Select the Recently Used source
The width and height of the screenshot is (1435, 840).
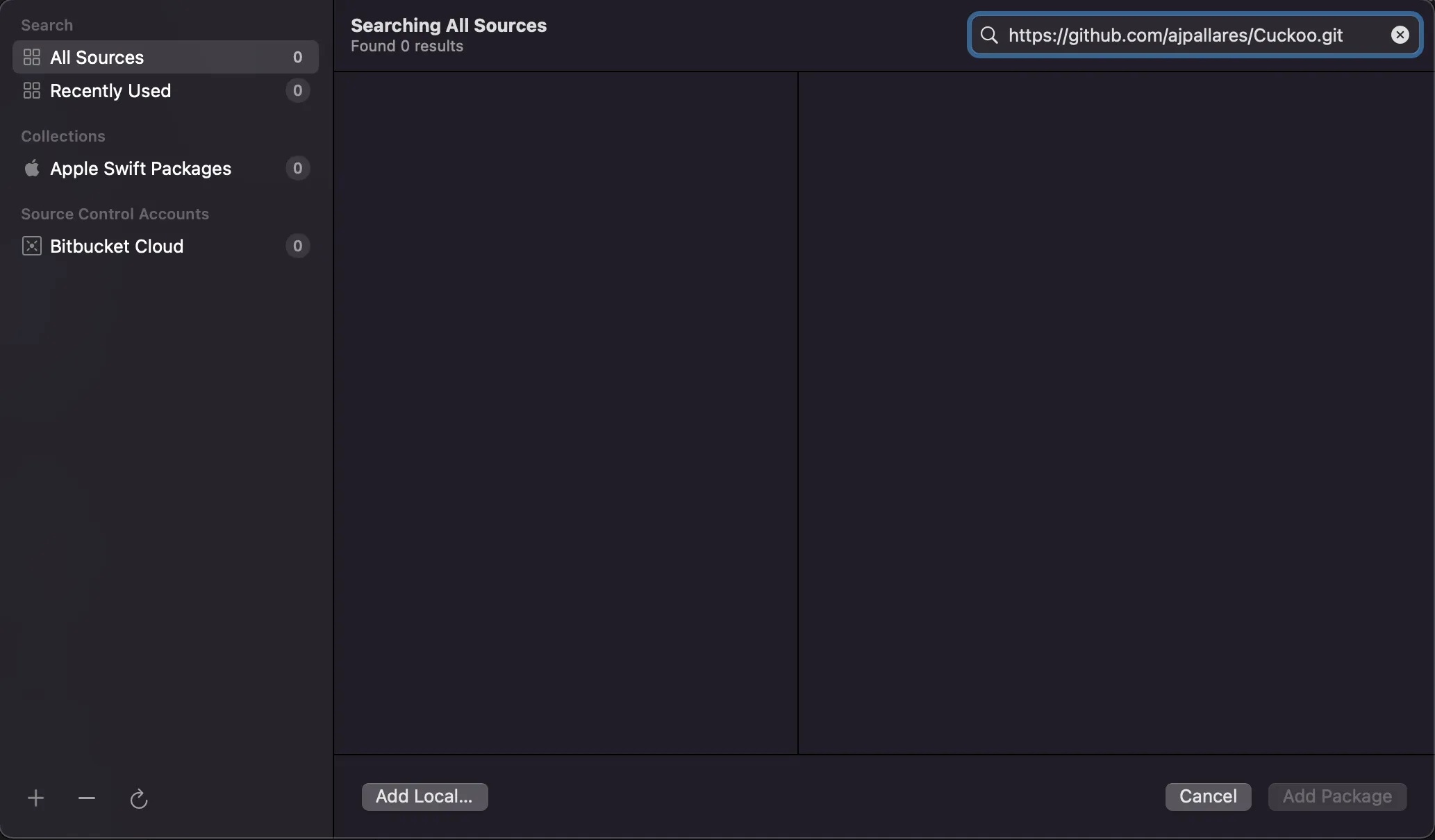pos(110,91)
